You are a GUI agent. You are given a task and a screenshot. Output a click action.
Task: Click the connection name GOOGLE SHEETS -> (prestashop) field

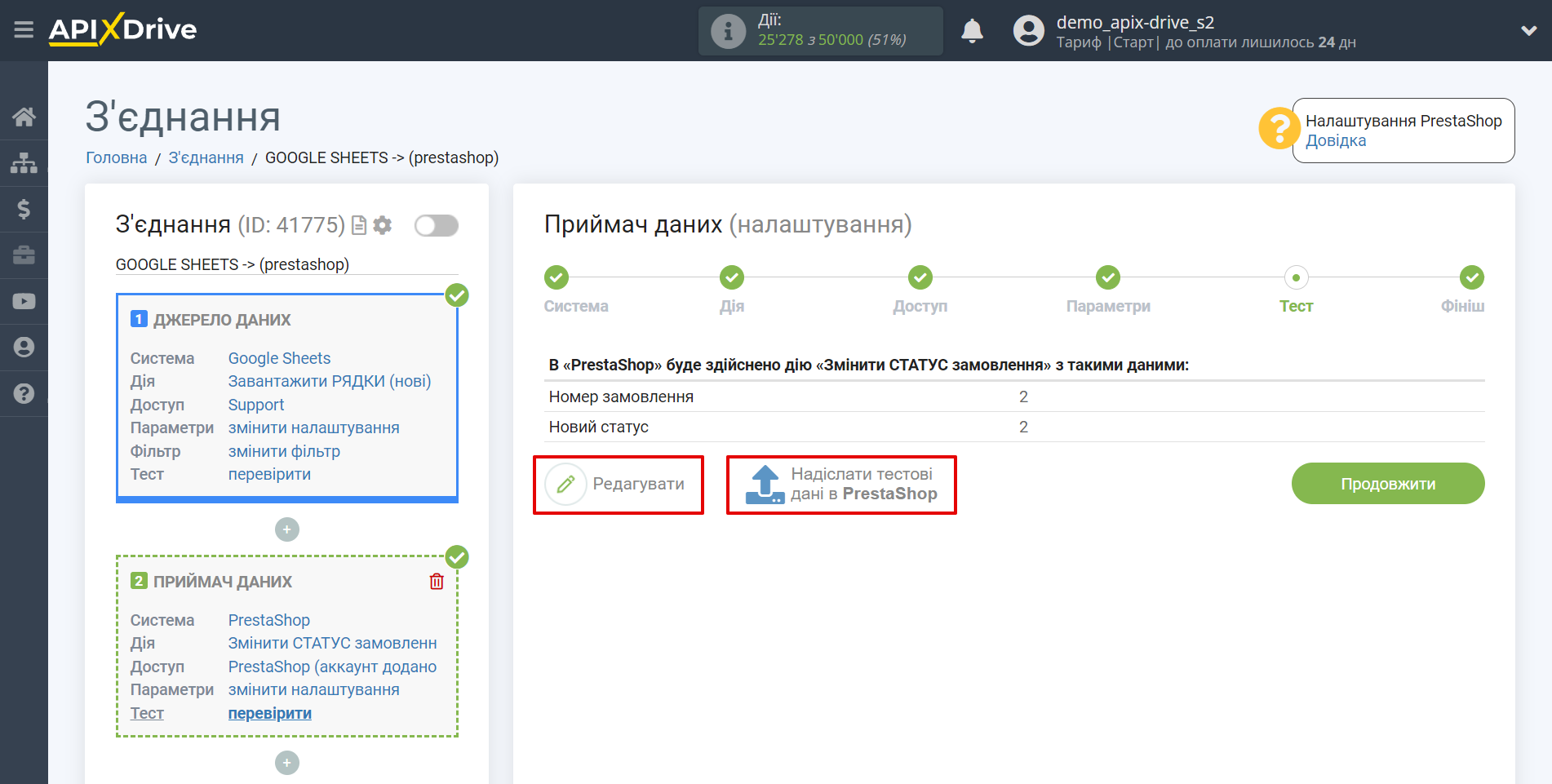[x=287, y=264]
